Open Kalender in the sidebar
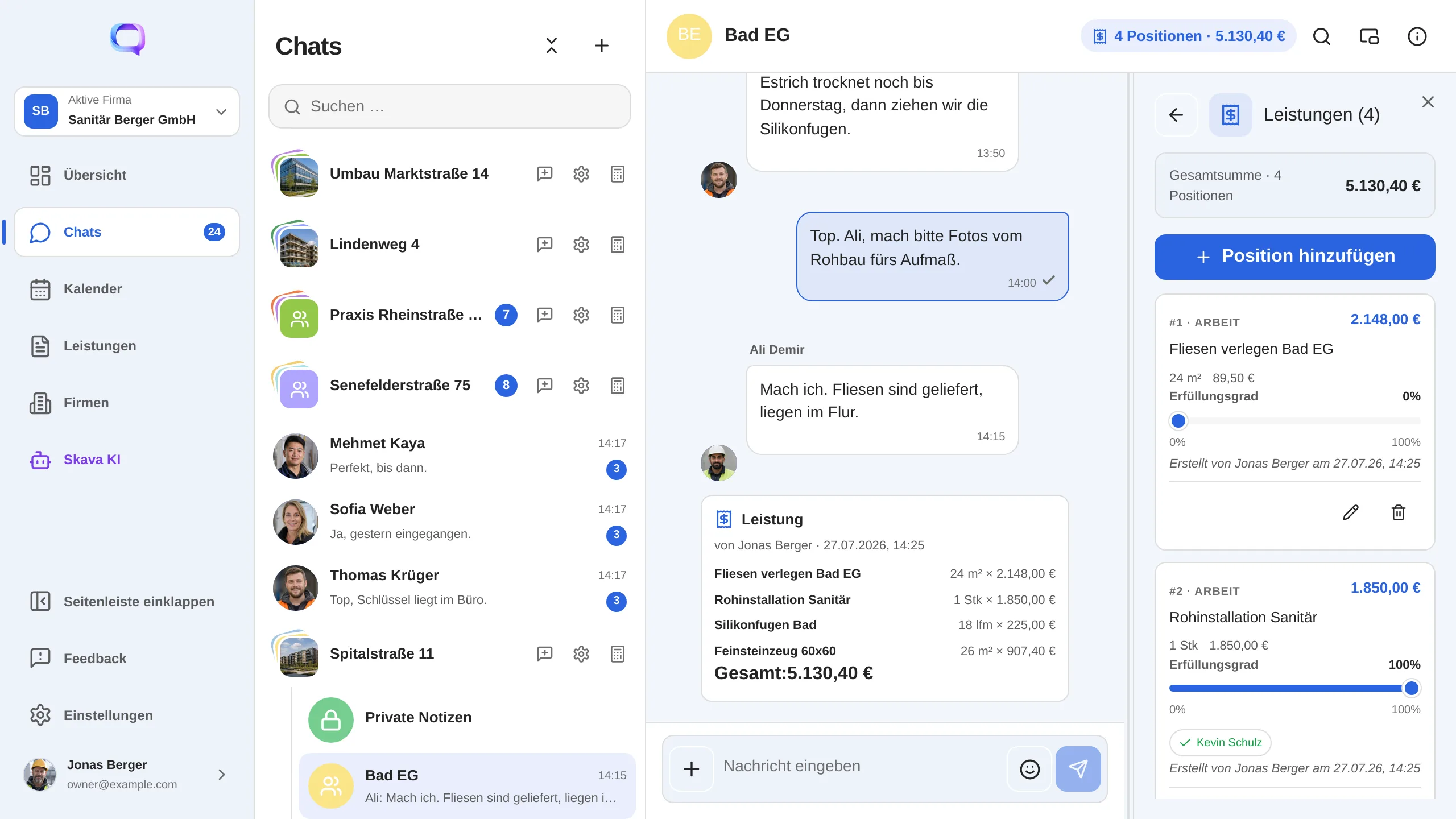The width and height of the screenshot is (1456, 819). (x=127, y=289)
